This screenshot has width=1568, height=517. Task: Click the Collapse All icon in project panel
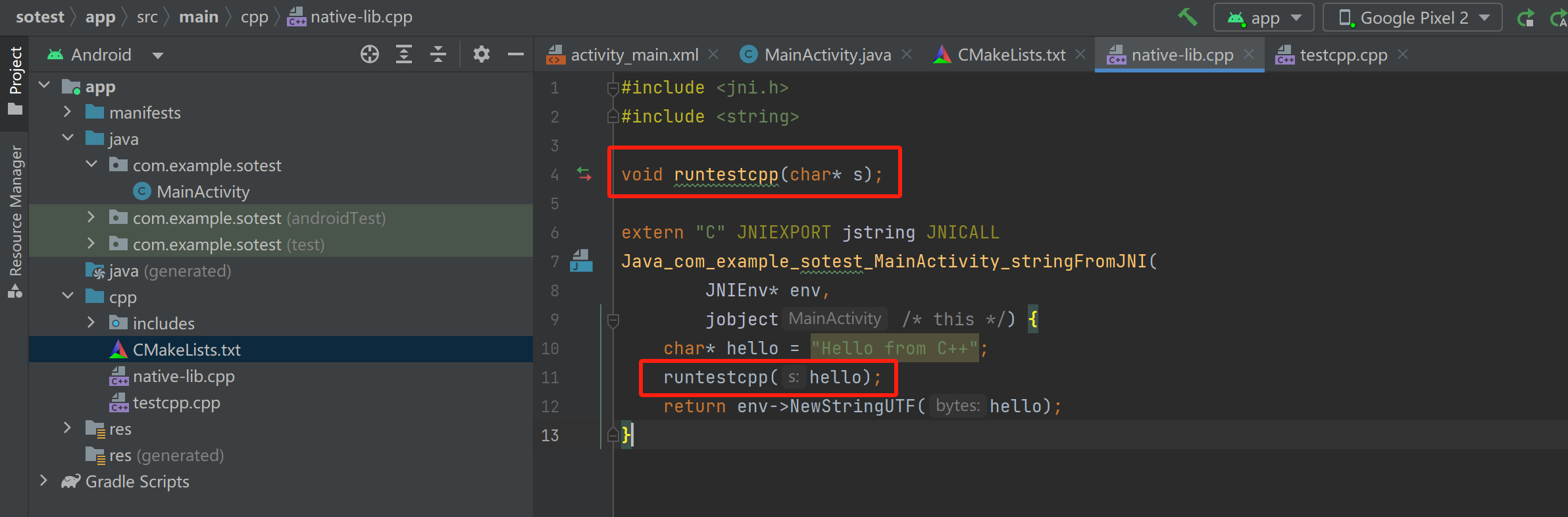[x=438, y=55]
